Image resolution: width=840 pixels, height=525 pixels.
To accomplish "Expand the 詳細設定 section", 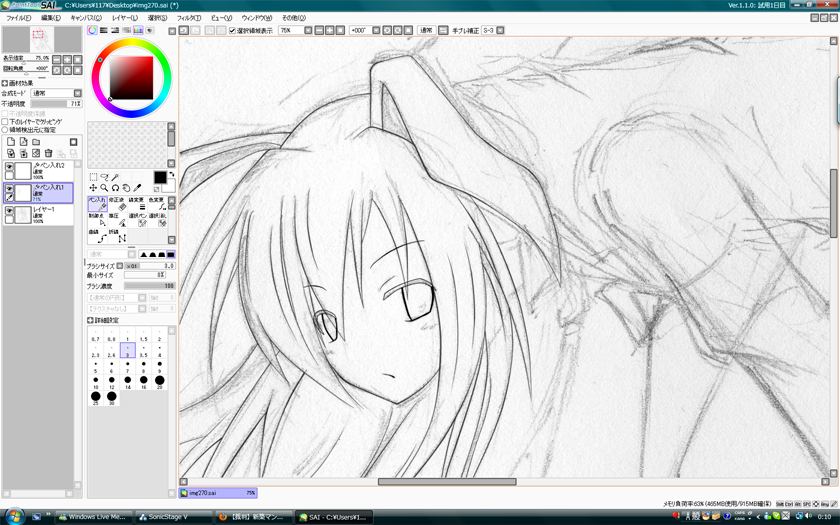I will [91, 320].
